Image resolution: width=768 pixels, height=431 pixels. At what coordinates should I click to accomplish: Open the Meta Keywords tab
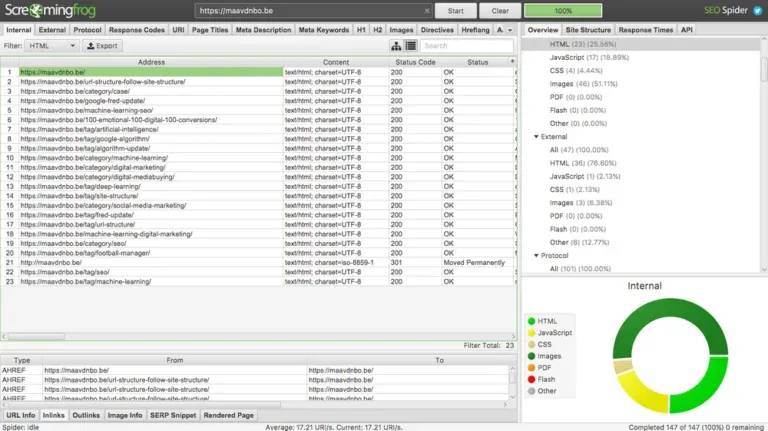(x=324, y=30)
